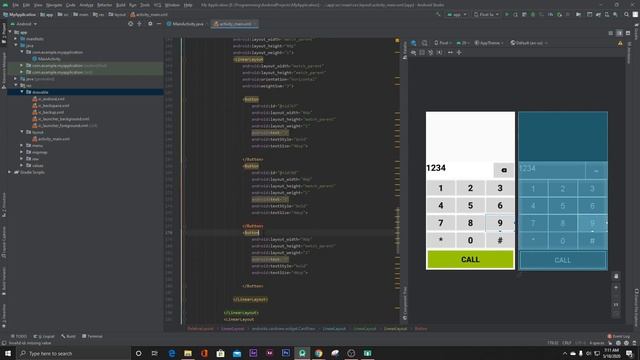Click digit 5 in the white design preview
The width and height of the screenshot is (640, 360).
click(x=470, y=205)
